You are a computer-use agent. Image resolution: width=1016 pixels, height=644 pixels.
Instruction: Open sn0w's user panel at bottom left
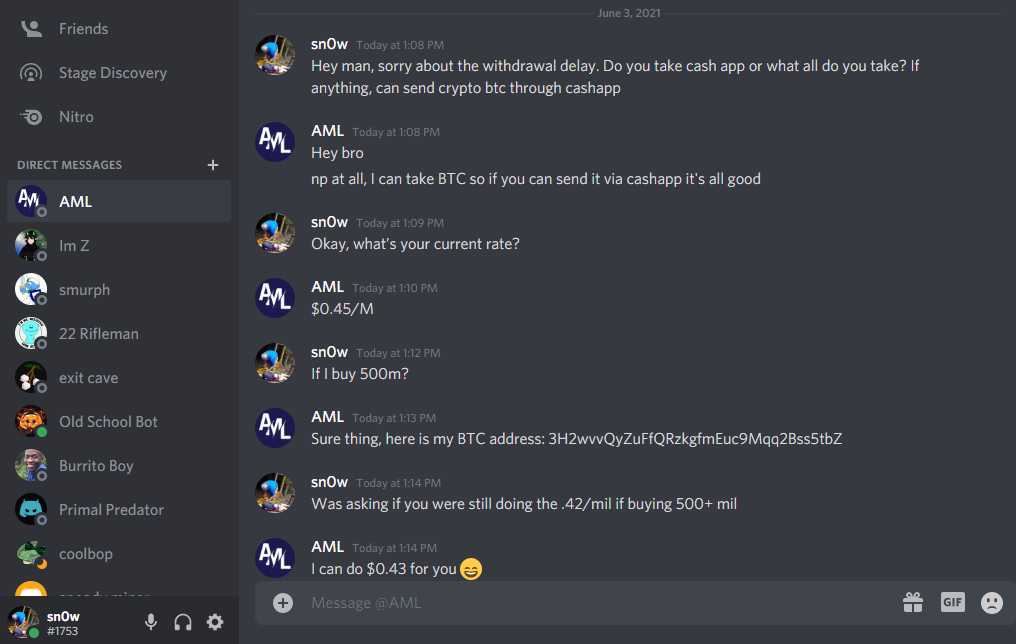62,622
